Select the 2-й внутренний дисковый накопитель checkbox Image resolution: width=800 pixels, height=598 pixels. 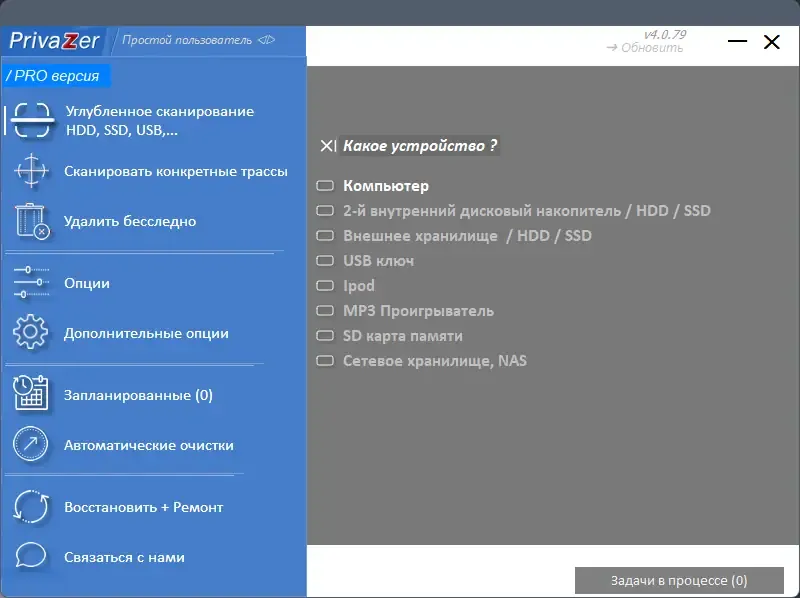coord(325,210)
